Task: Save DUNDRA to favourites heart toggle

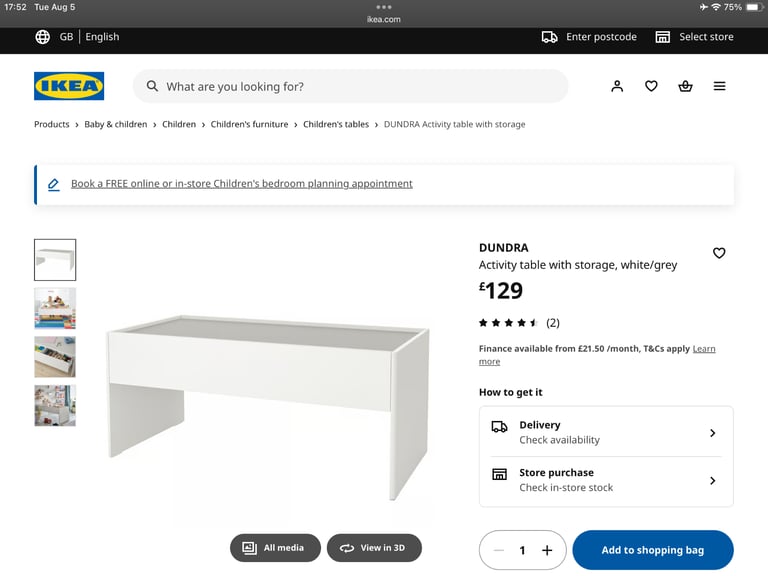Action: coord(719,253)
